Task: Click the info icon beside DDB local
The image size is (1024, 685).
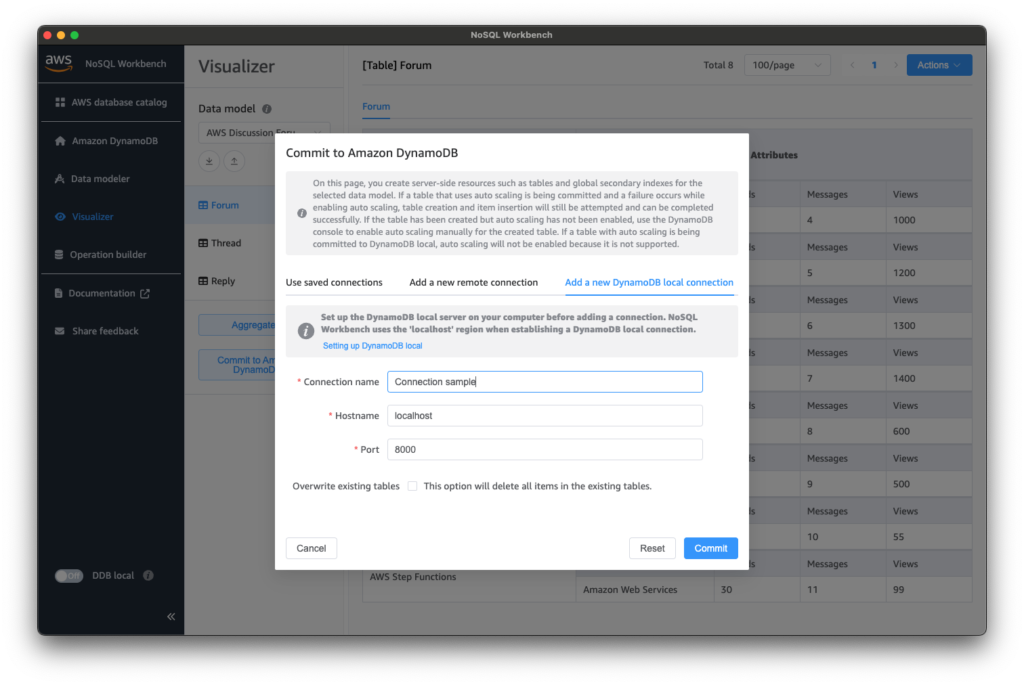Action: tap(148, 576)
